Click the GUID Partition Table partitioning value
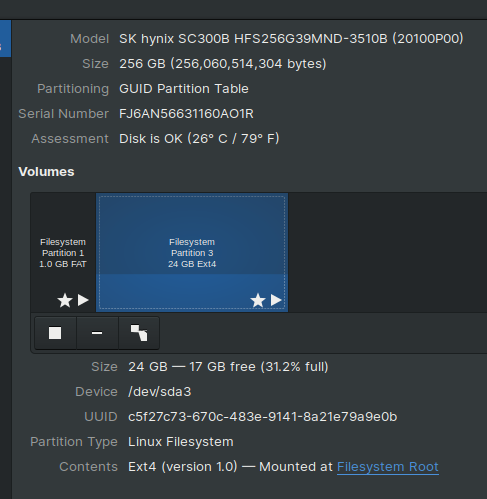 coord(184,89)
